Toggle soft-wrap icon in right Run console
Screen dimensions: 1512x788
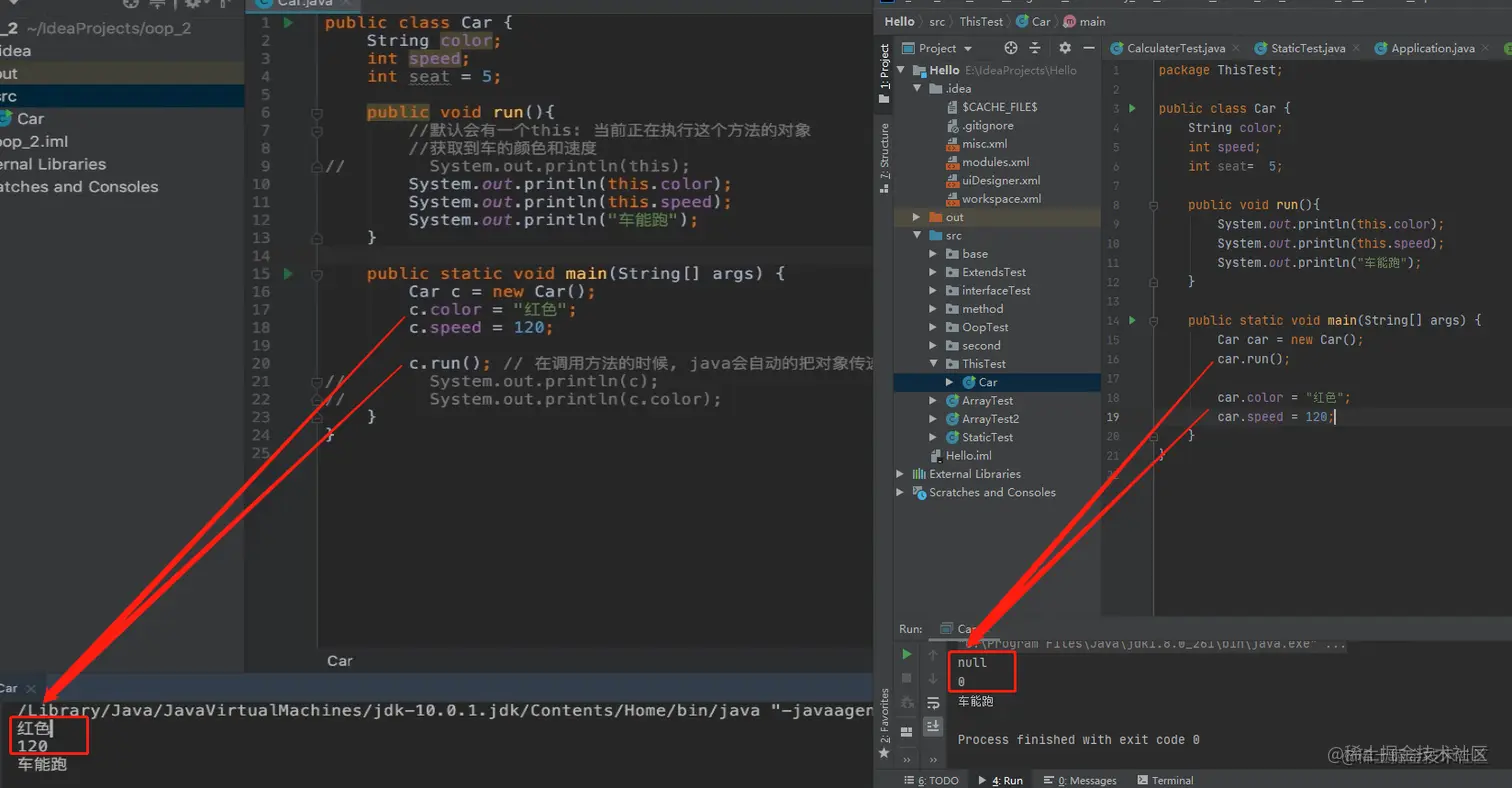click(x=933, y=703)
